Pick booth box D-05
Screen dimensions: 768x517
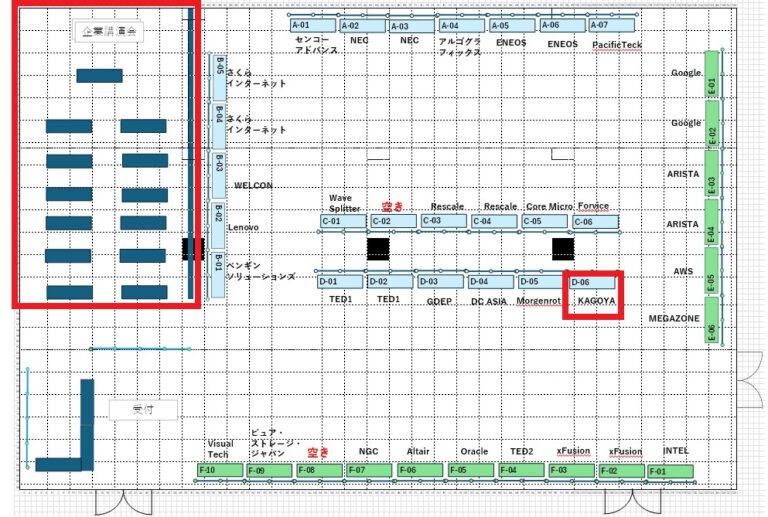(x=541, y=282)
